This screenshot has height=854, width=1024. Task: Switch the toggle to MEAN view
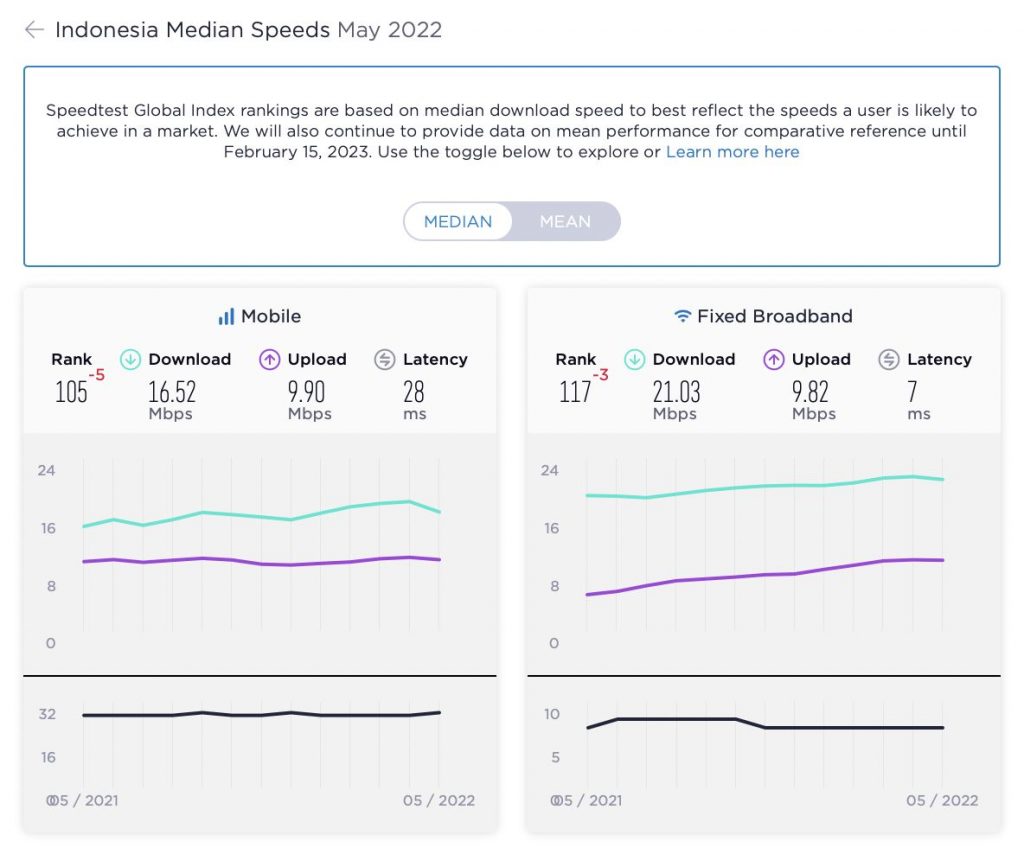coord(567,221)
